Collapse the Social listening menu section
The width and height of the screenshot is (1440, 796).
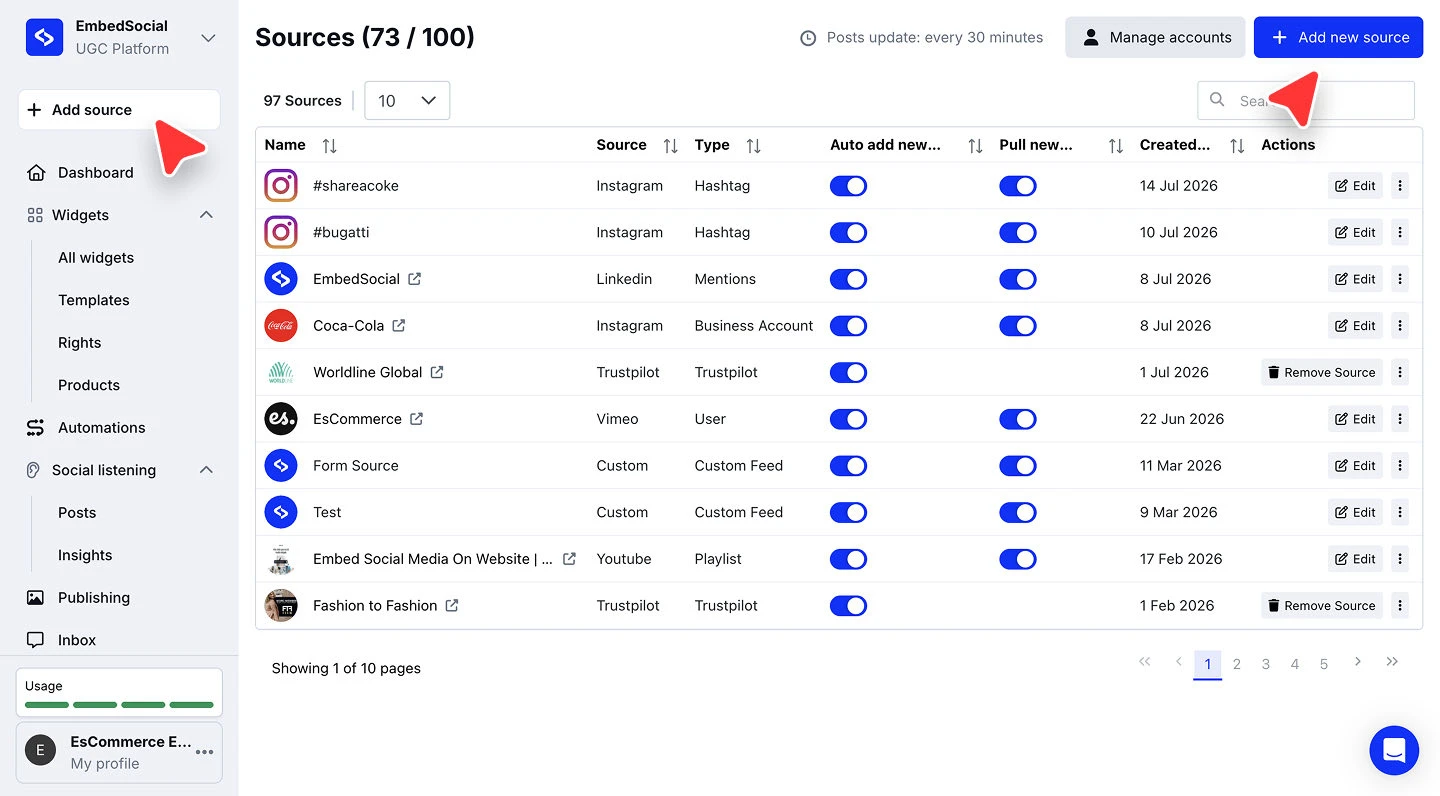pyautogui.click(x=206, y=470)
